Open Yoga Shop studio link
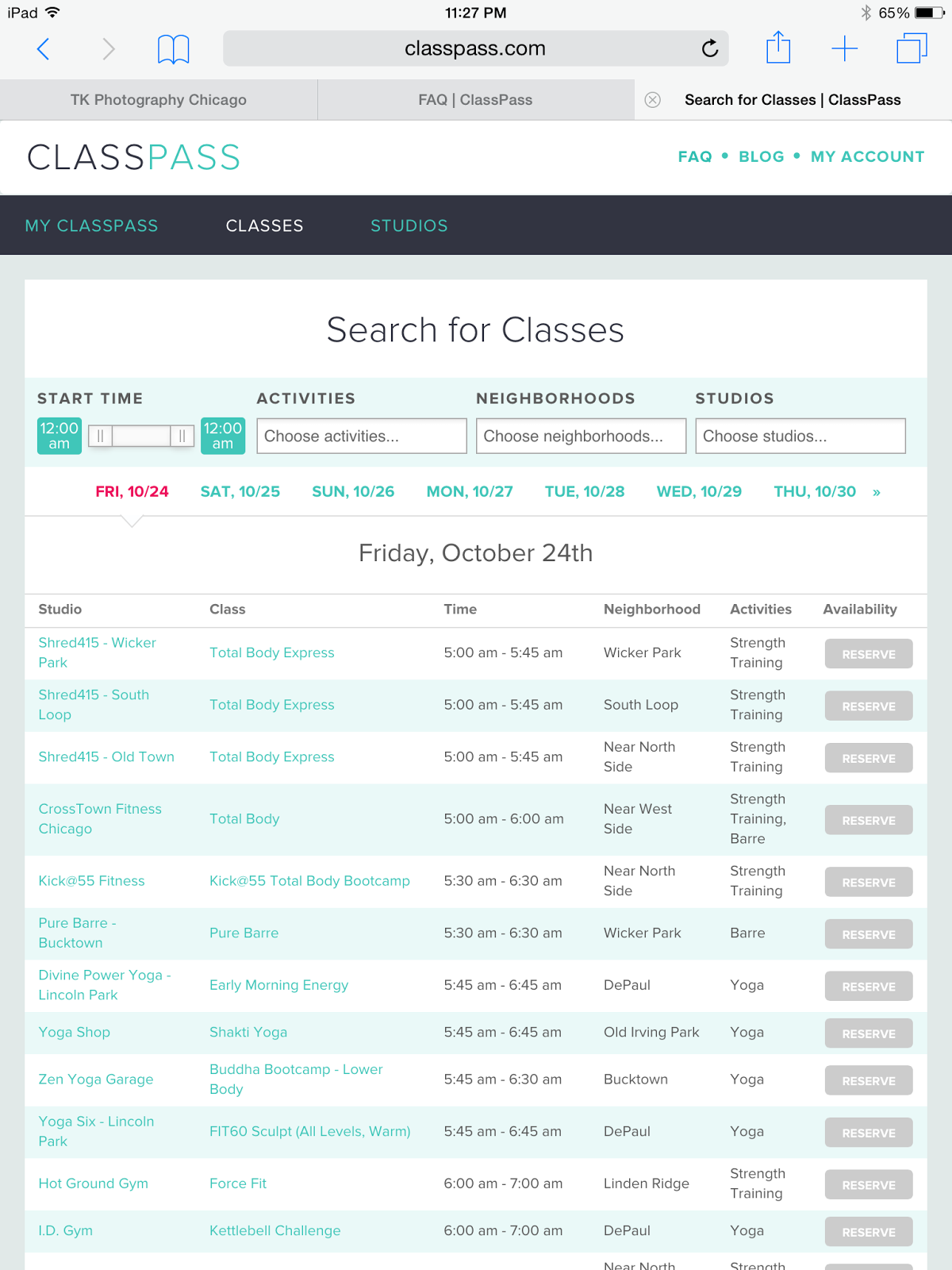 coord(74,1032)
